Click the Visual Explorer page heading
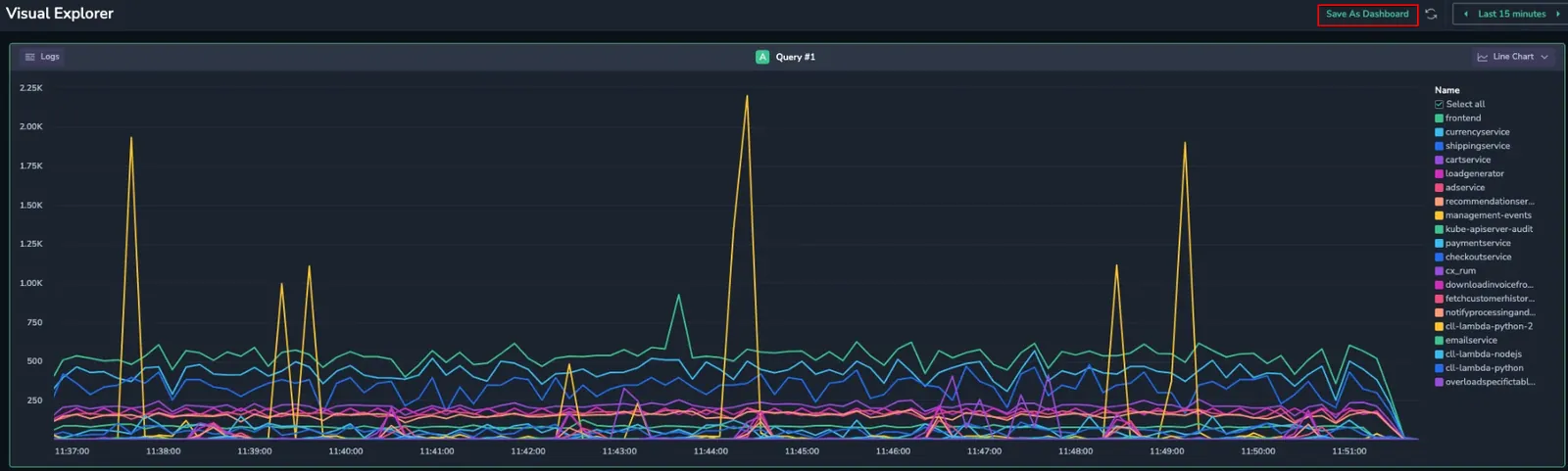Viewport: 1568px width, 471px height. click(x=60, y=14)
